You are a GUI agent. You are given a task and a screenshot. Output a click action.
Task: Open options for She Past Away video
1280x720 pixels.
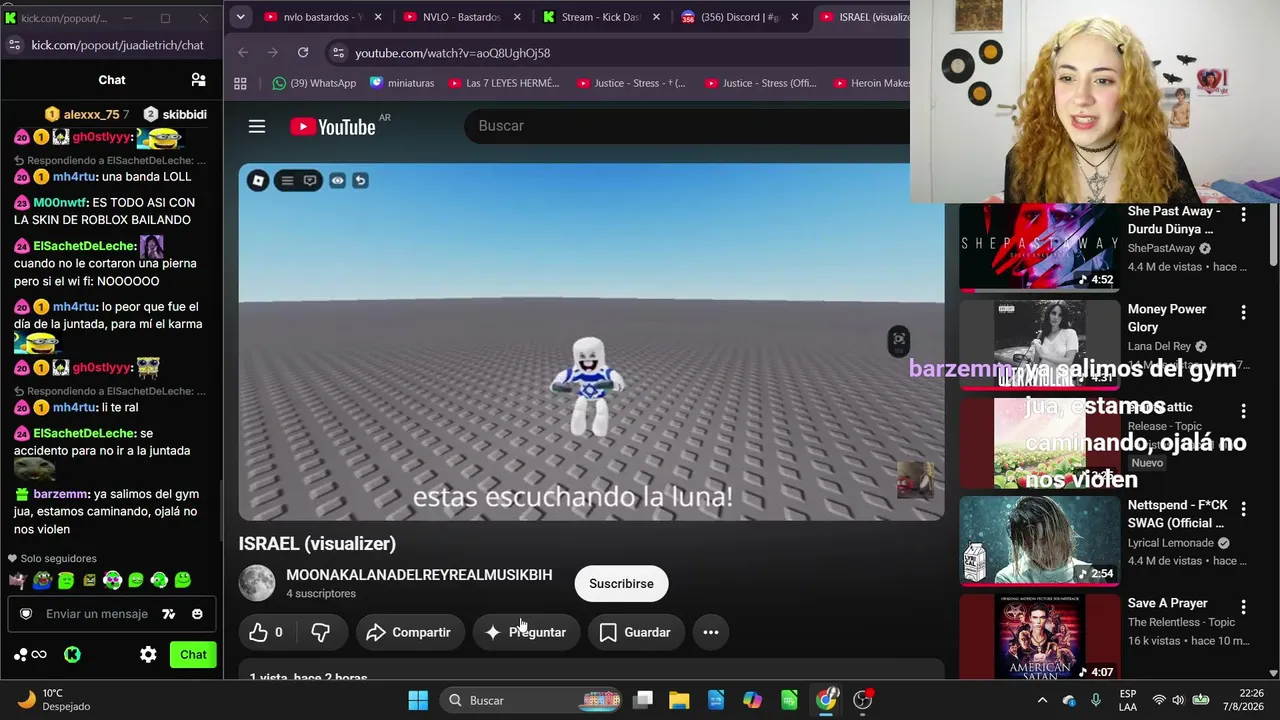[x=1243, y=214]
